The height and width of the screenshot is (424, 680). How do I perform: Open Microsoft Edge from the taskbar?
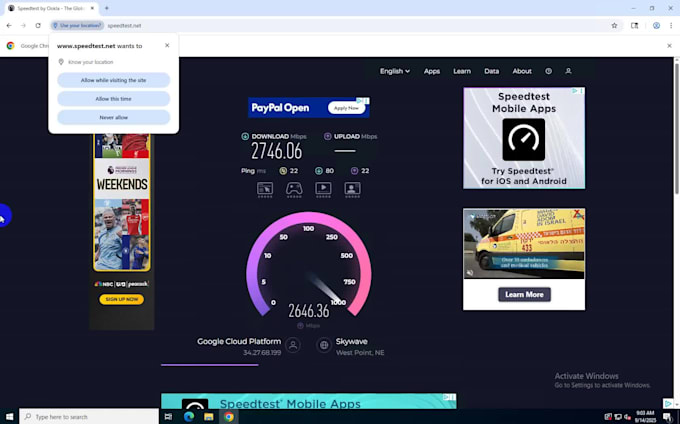tap(189, 417)
